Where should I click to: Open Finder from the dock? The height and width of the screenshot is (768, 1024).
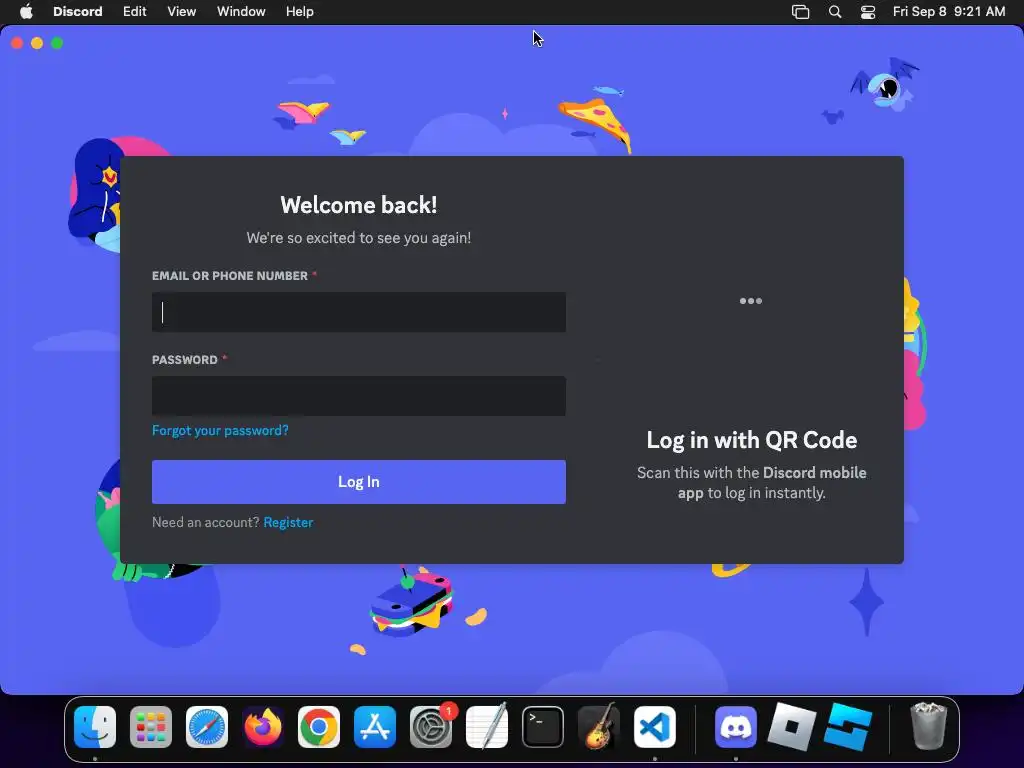pyautogui.click(x=95, y=727)
